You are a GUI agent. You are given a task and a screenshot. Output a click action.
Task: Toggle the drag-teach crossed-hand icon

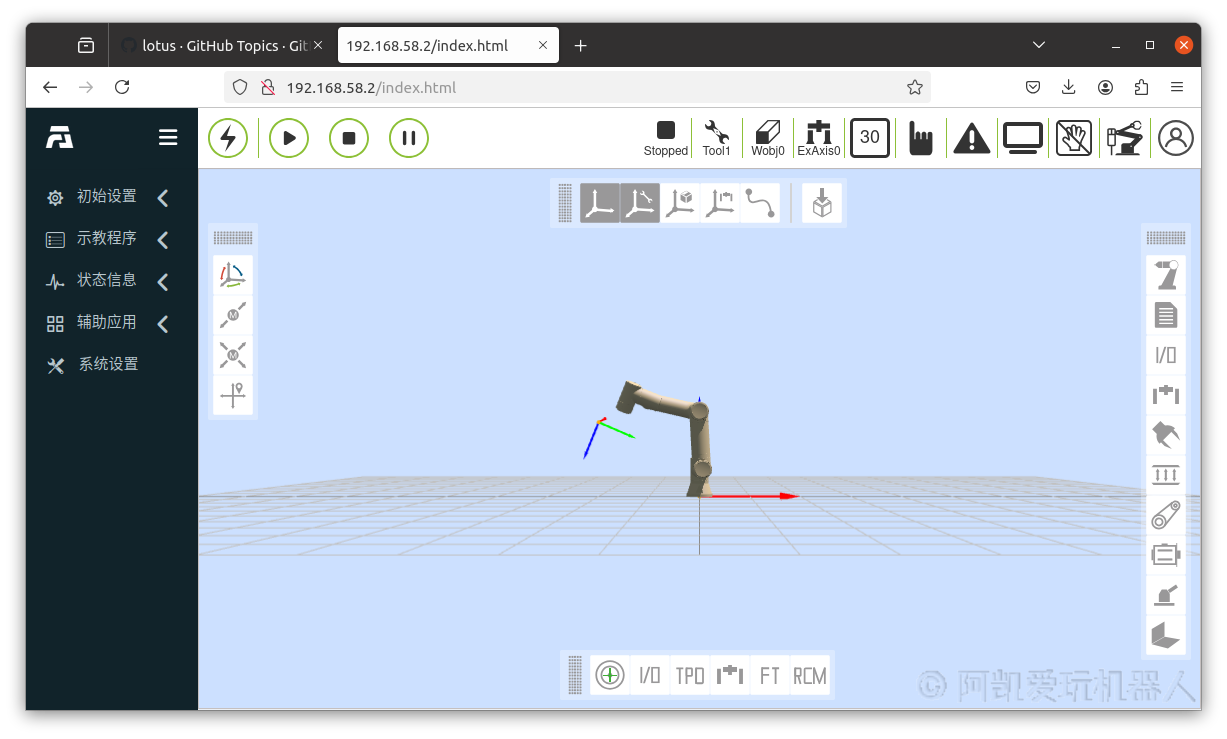click(x=1074, y=138)
